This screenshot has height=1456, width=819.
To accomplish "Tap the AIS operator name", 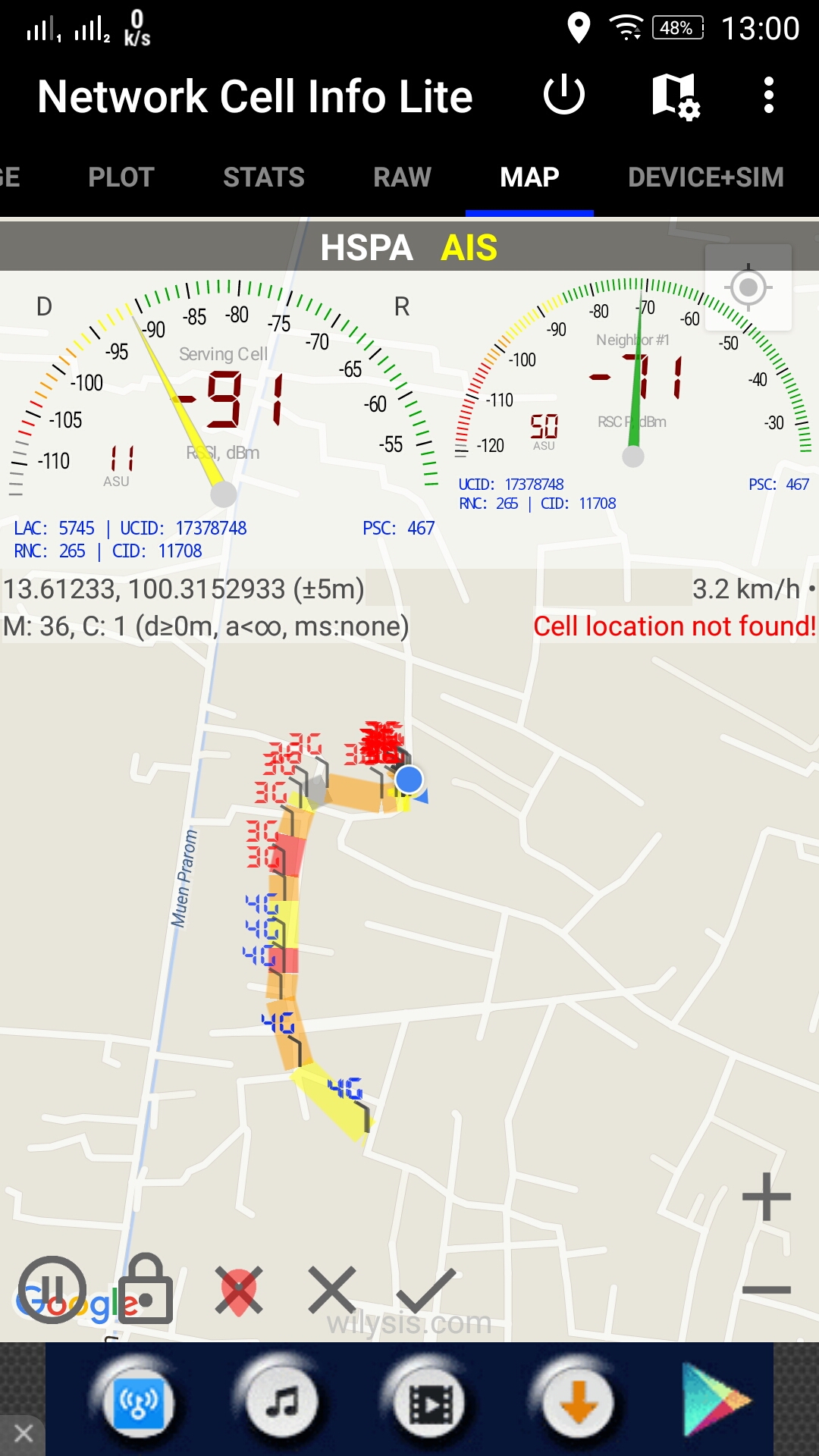I will (x=469, y=247).
